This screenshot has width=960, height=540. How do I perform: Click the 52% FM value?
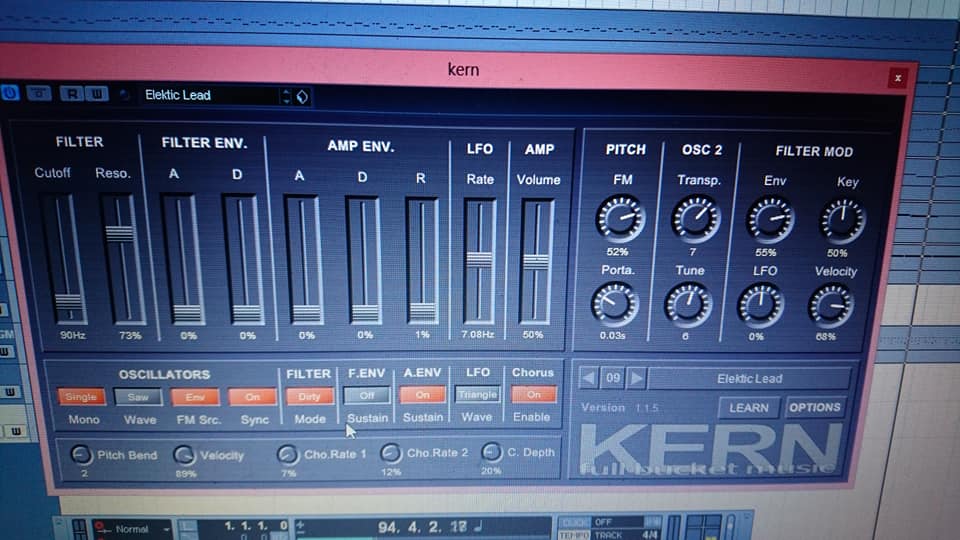point(617,252)
